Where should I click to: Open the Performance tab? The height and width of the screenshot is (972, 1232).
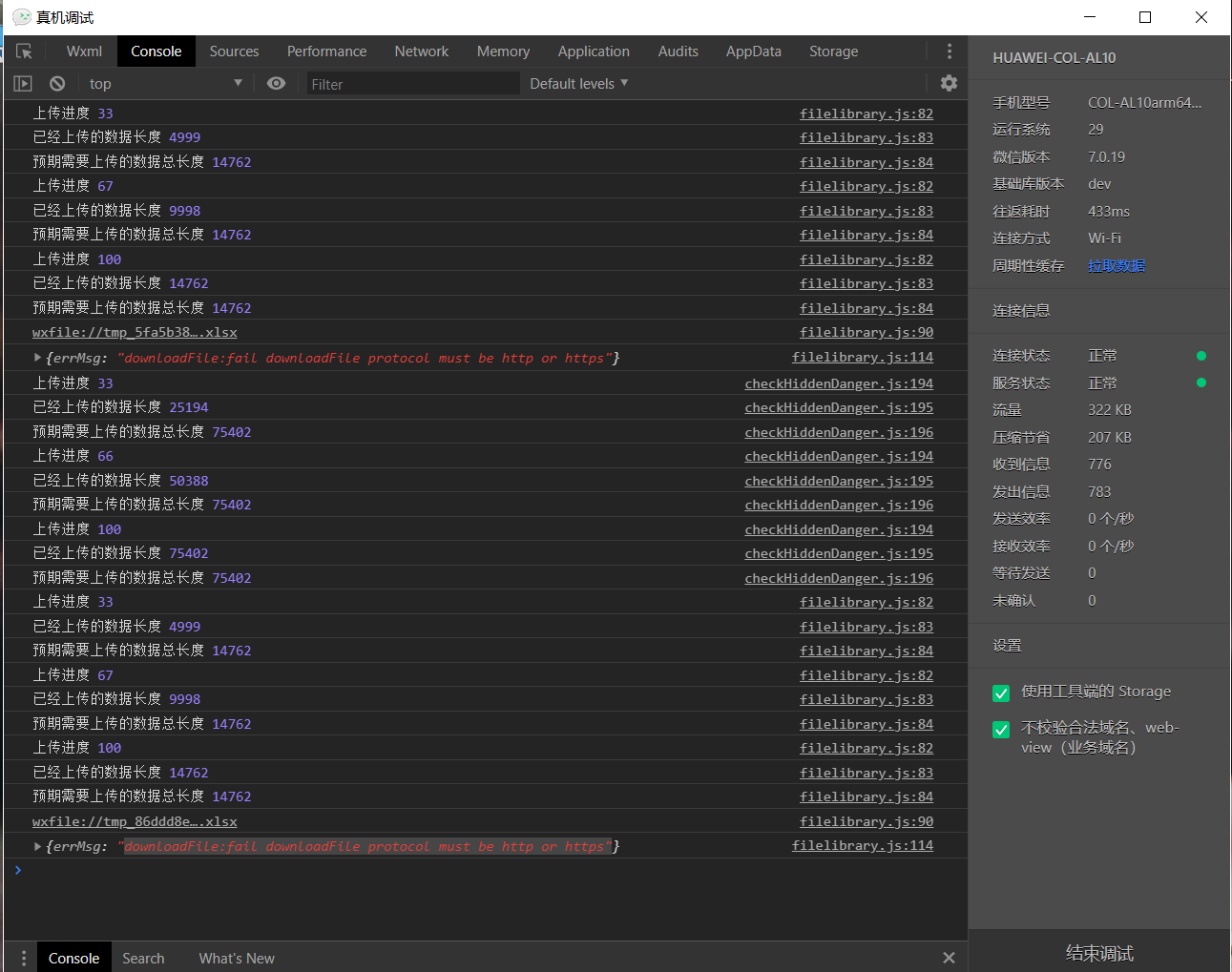coord(326,52)
